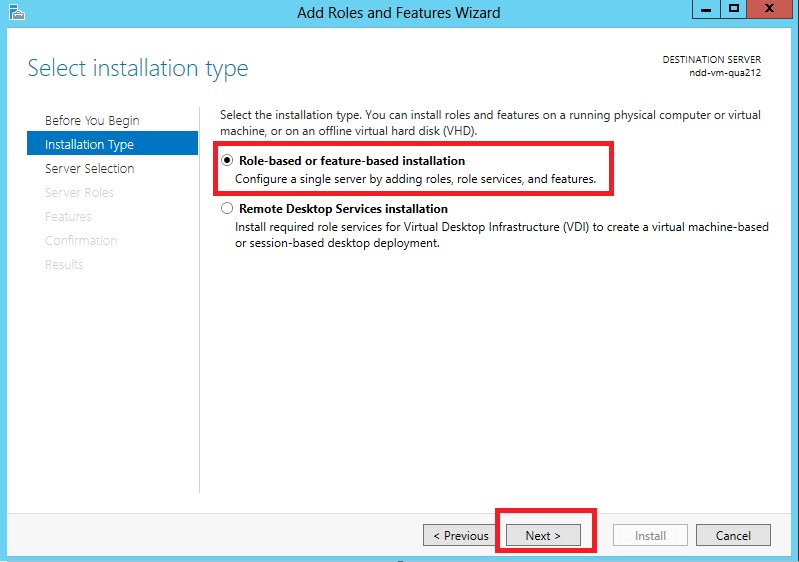Switch to Server Selection step
Image resolution: width=799 pixels, height=562 pixels.
coord(89,169)
